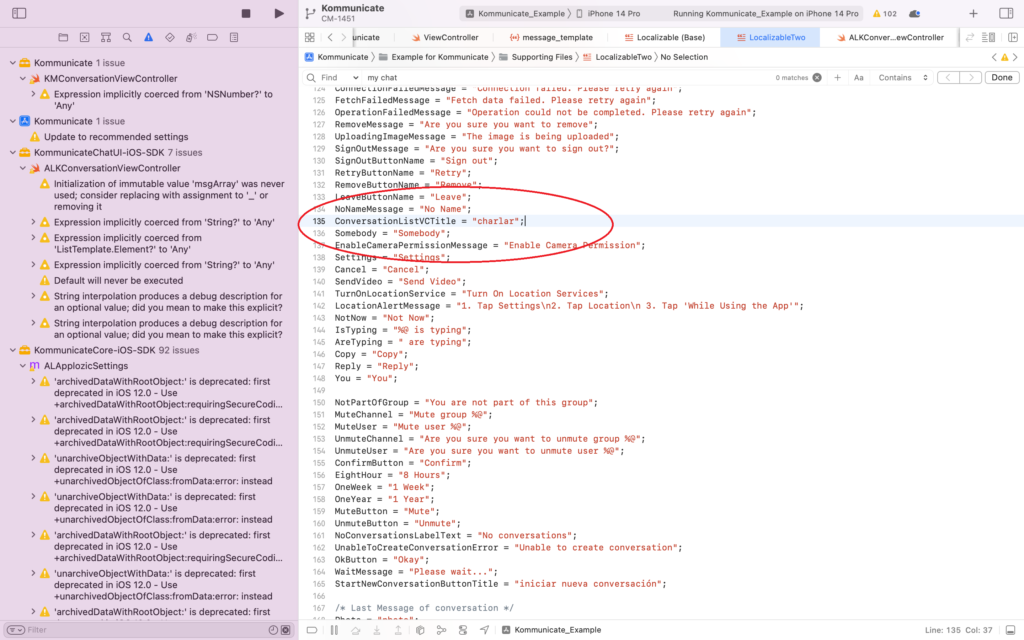
Task: Open the source control navigator
Action: (x=85, y=37)
